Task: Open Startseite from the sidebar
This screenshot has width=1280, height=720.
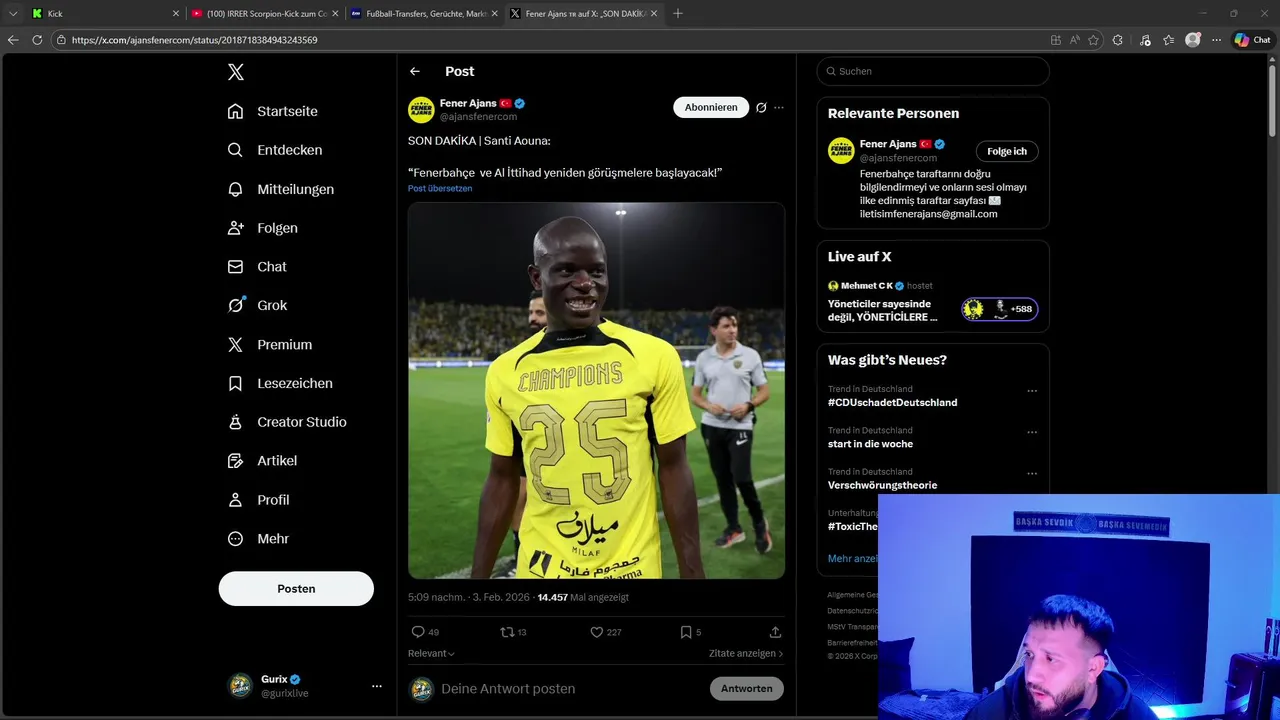Action: 272,111
